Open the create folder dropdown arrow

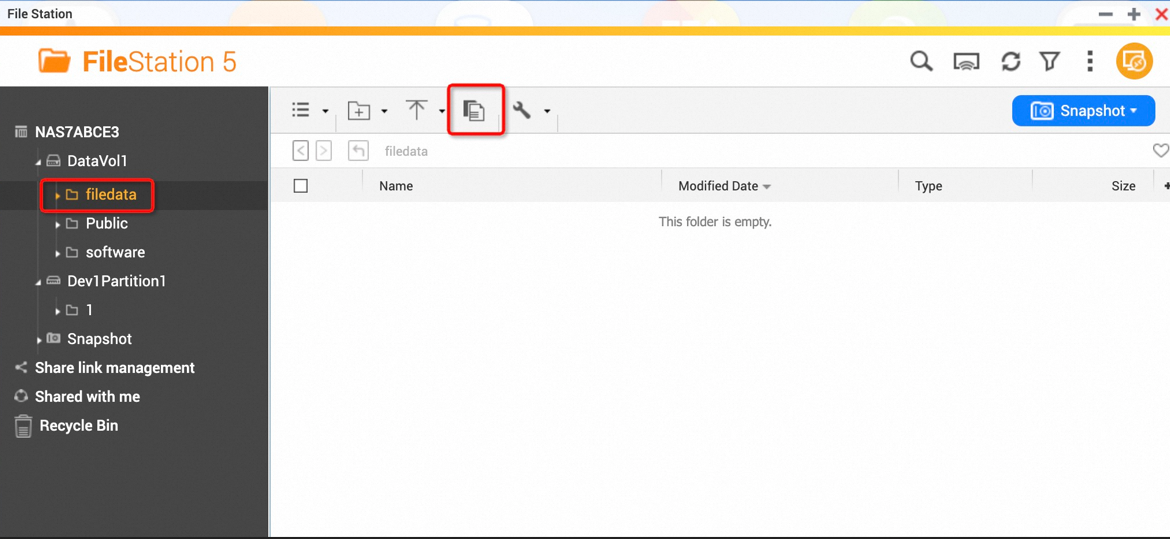click(384, 111)
